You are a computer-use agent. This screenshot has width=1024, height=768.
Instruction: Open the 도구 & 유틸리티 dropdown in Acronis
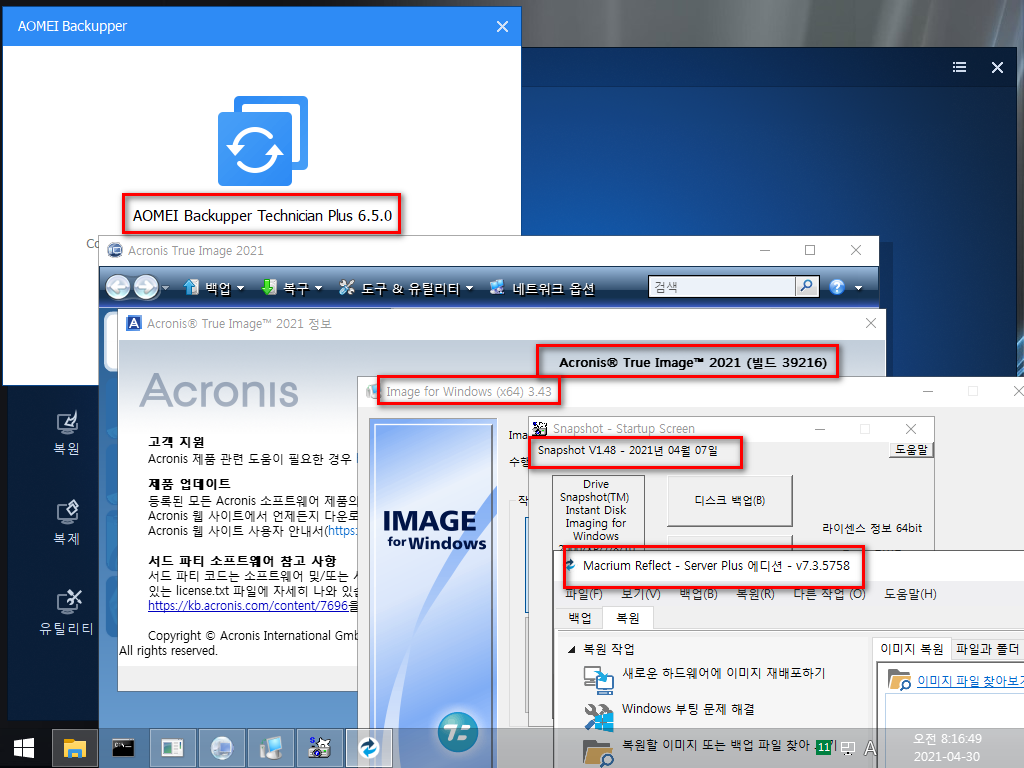pyautogui.click(x=406, y=287)
